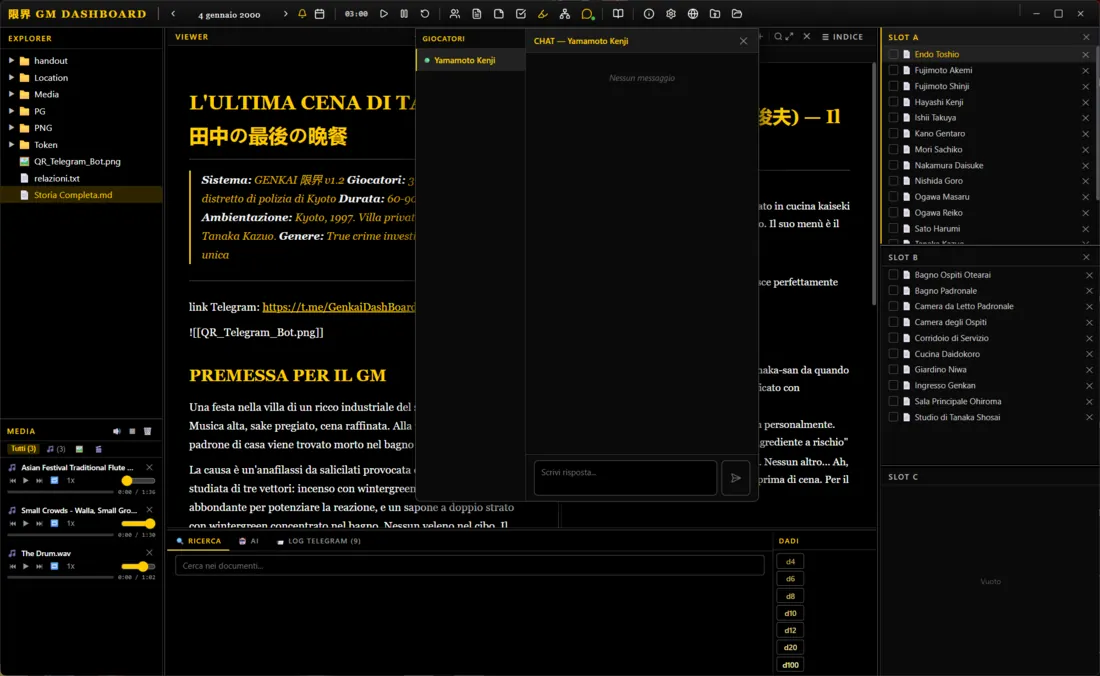Open the relationship graph icon
Screen dimensions: 1100x676
(x=565, y=14)
